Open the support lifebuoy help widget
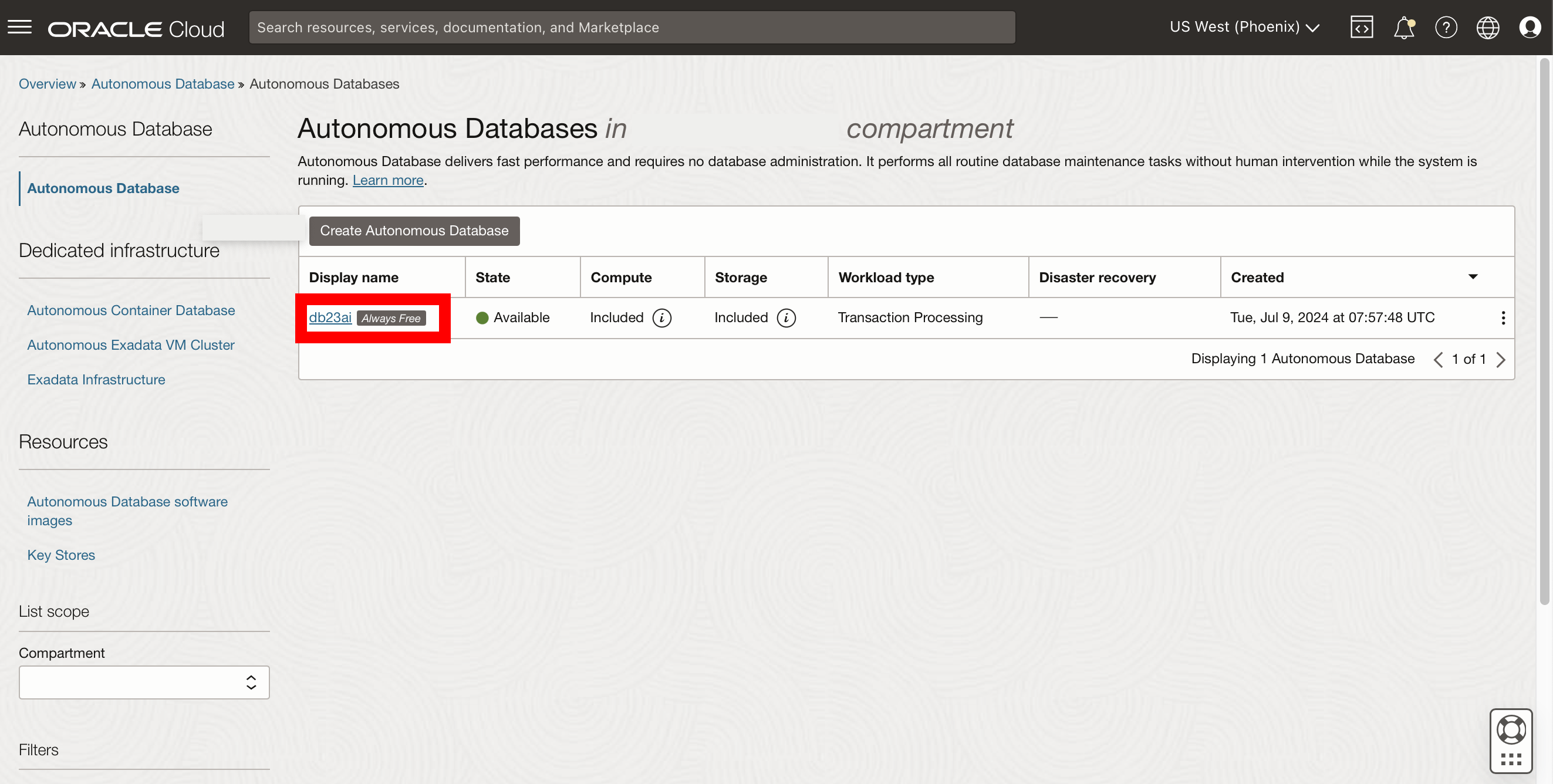The image size is (1553, 784). point(1511,730)
